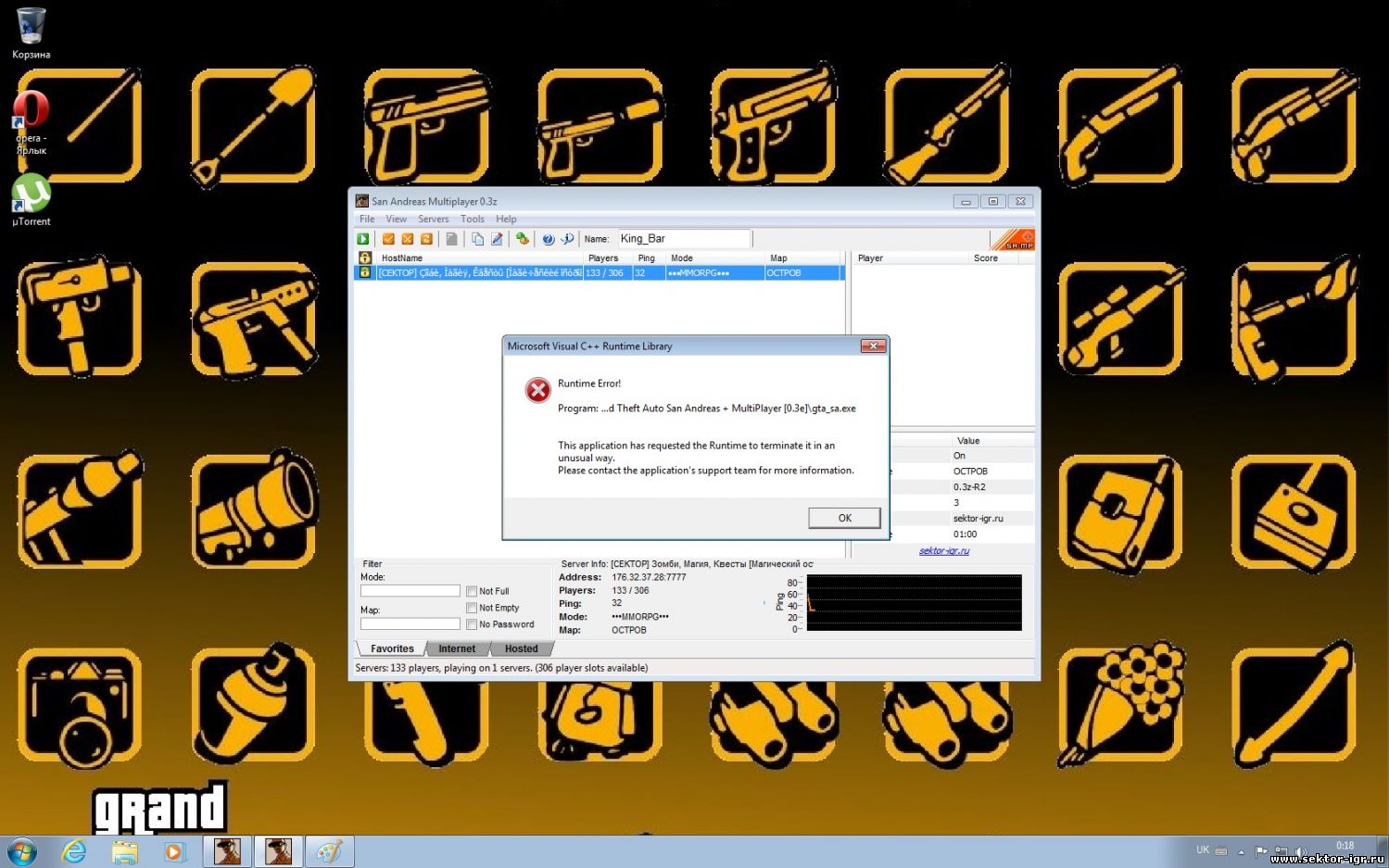The image size is (1389, 868).
Task: Click the padlock column header icon
Action: (365, 258)
